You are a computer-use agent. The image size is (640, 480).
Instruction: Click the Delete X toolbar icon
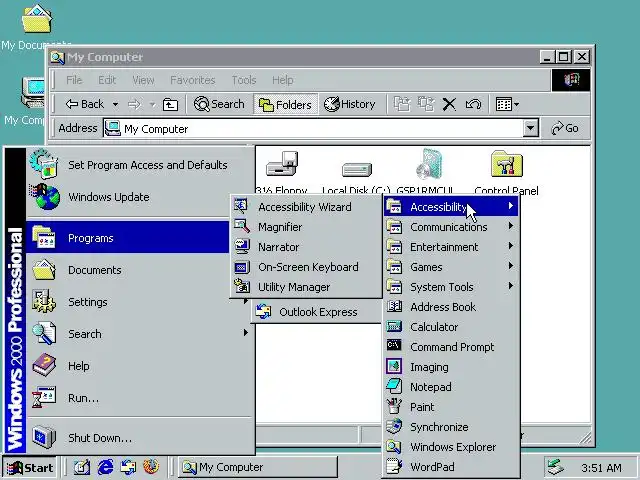(x=449, y=104)
